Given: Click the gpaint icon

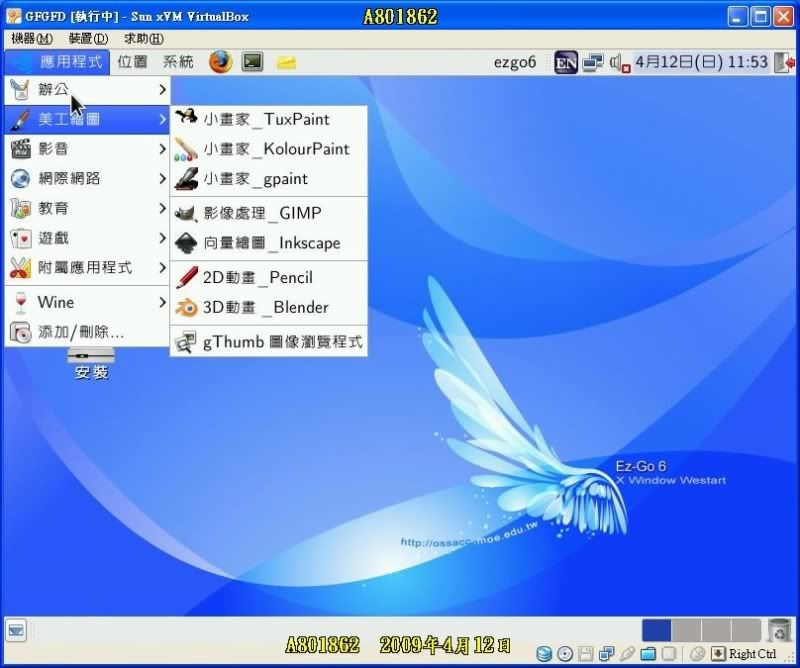Looking at the screenshot, I should coord(186,179).
